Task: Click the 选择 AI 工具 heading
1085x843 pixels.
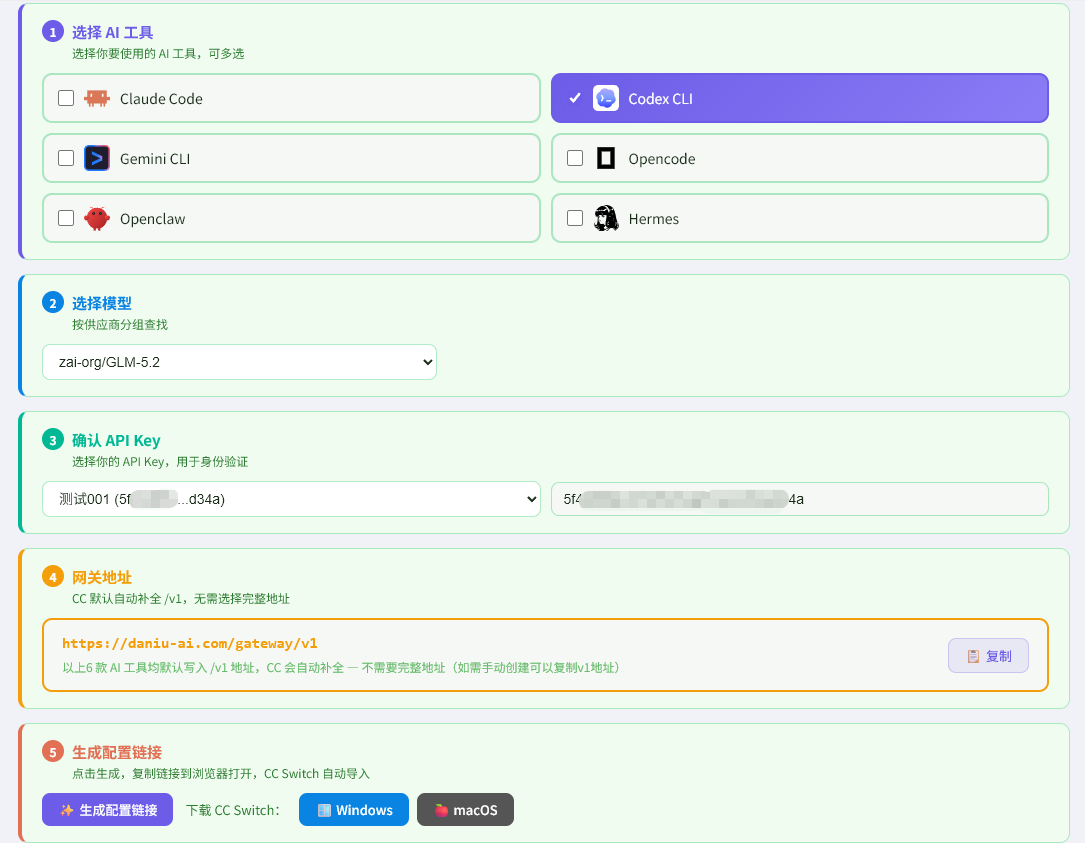Action: [113, 33]
